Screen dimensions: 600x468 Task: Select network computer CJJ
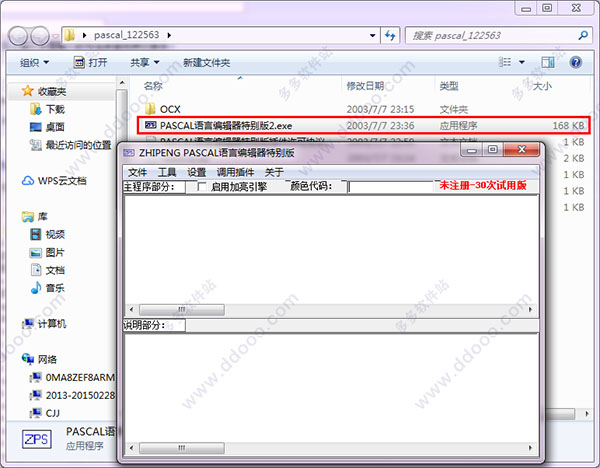tap(52, 413)
